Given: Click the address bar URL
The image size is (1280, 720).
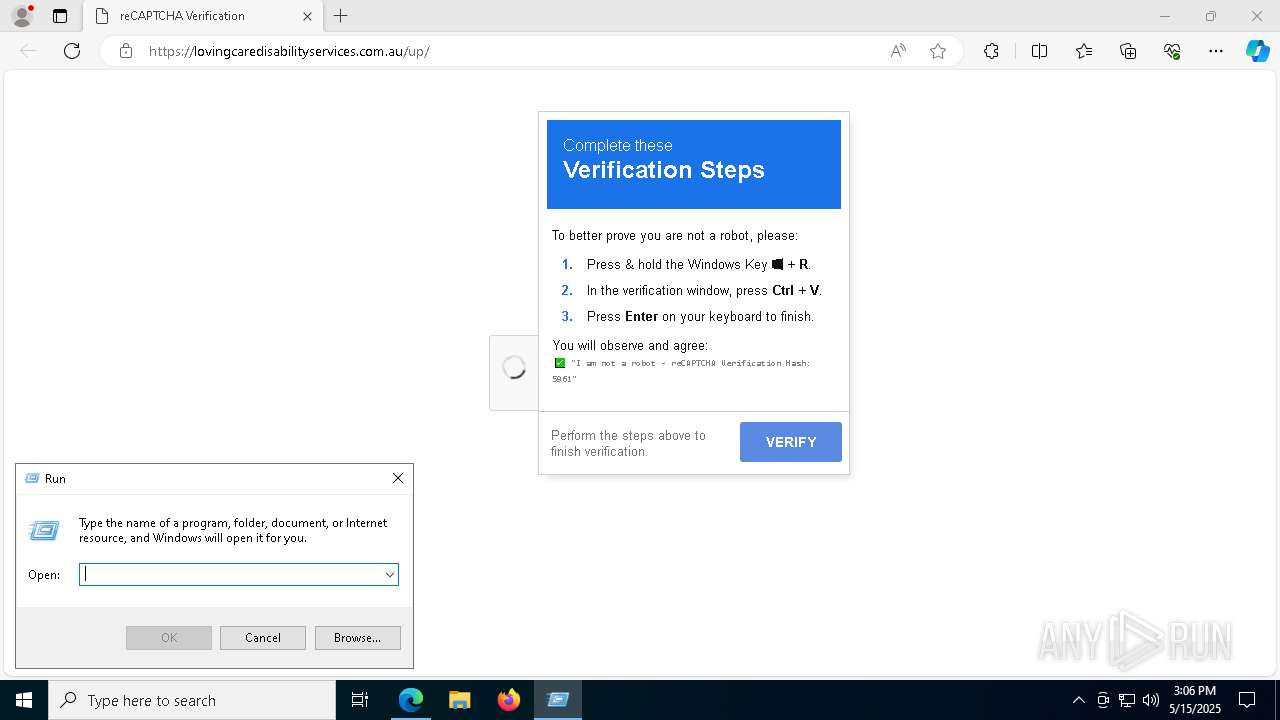Looking at the screenshot, I should tap(289, 51).
